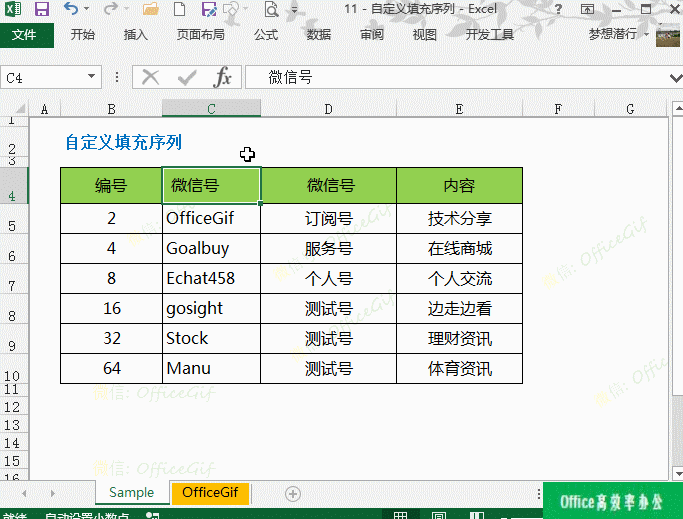Create a new blank workbook icon
Viewport: 683px width, 519px height.
pyautogui.click(x=180, y=10)
